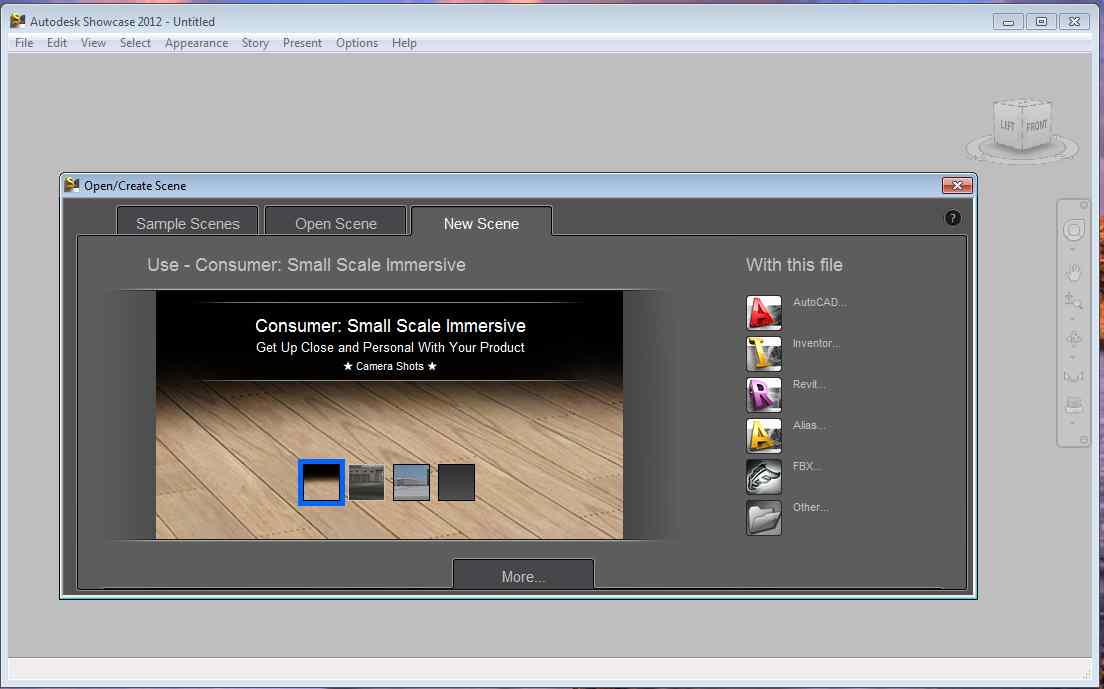Select the blue-highlighted black environment thumbnail
This screenshot has height=689, width=1104.
pos(321,482)
